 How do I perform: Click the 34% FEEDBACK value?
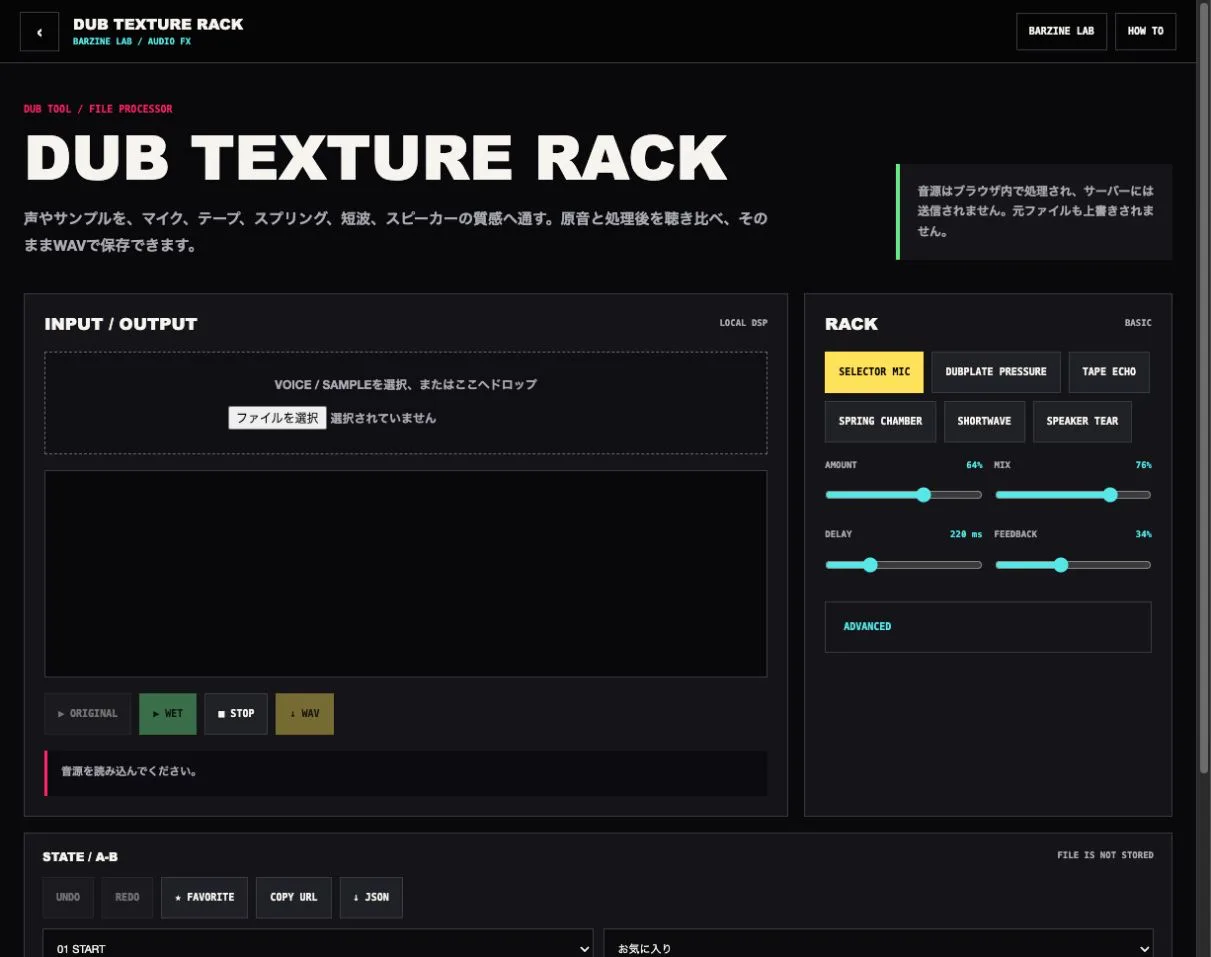tap(1143, 534)
